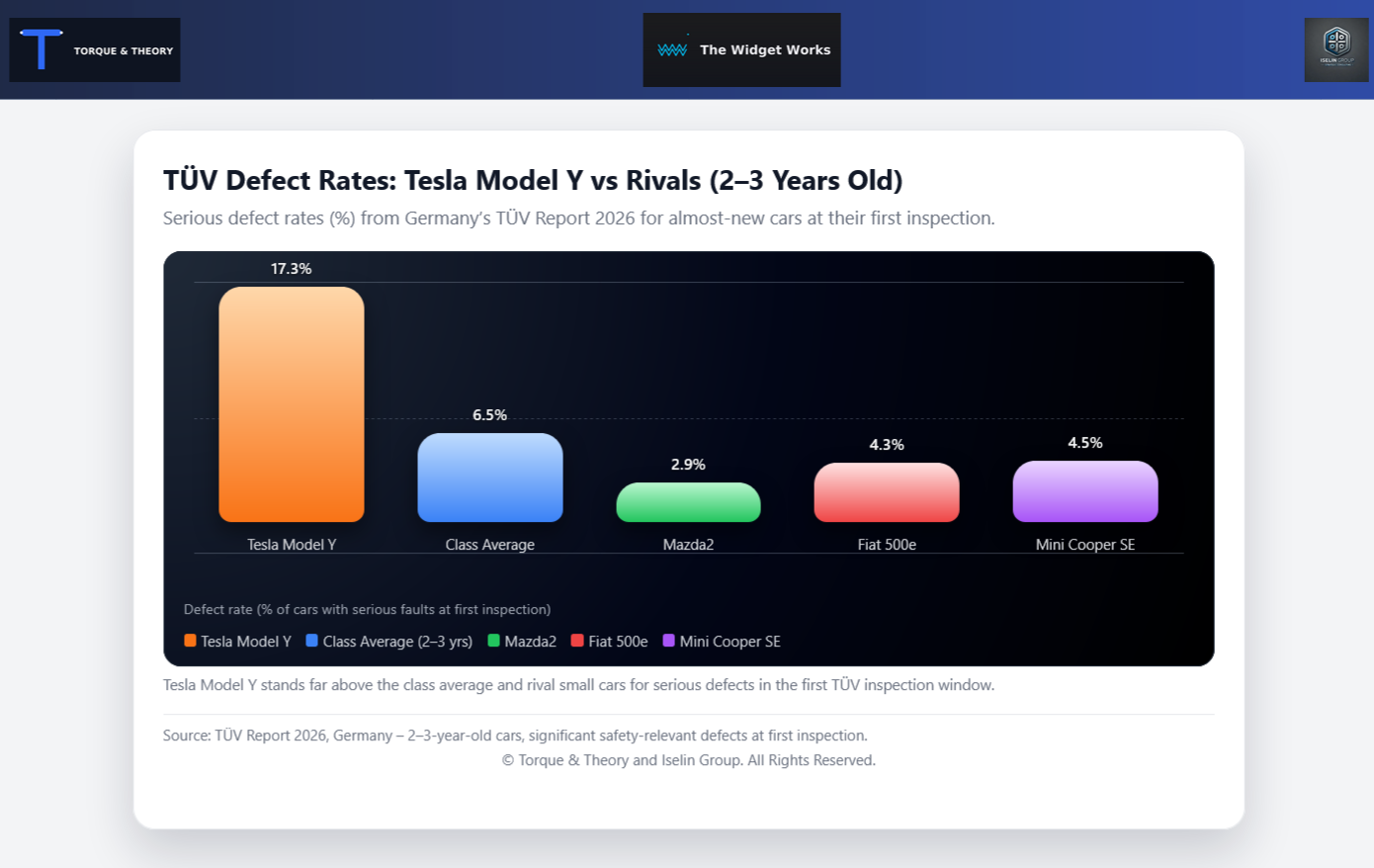The width and height of the screenshot is (1374, 868).
Task: Click the purple Mini Cooper SE bar
Action: (1085, 491)
